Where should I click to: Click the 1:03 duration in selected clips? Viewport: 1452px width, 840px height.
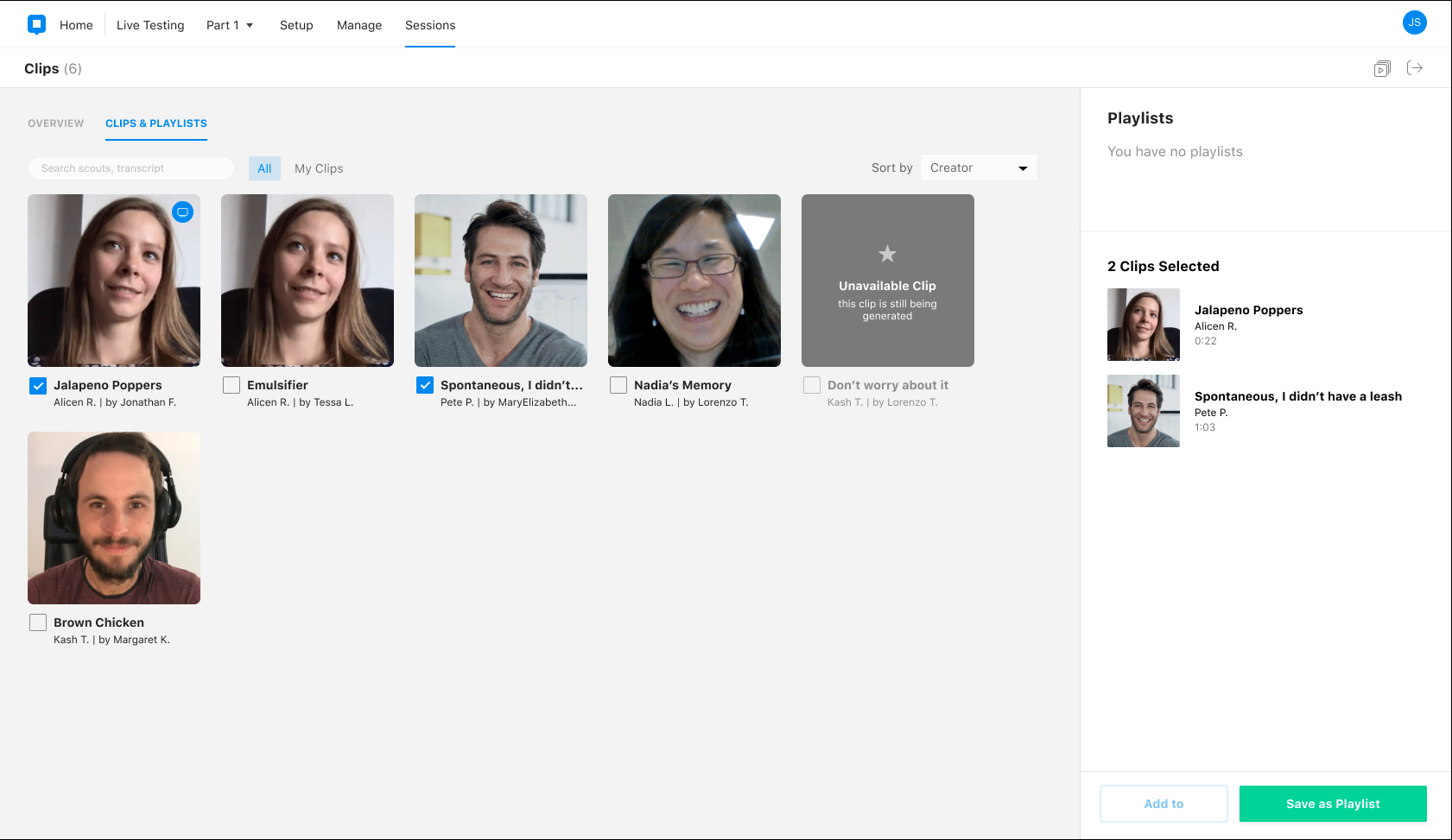(x=1205, y=427)
